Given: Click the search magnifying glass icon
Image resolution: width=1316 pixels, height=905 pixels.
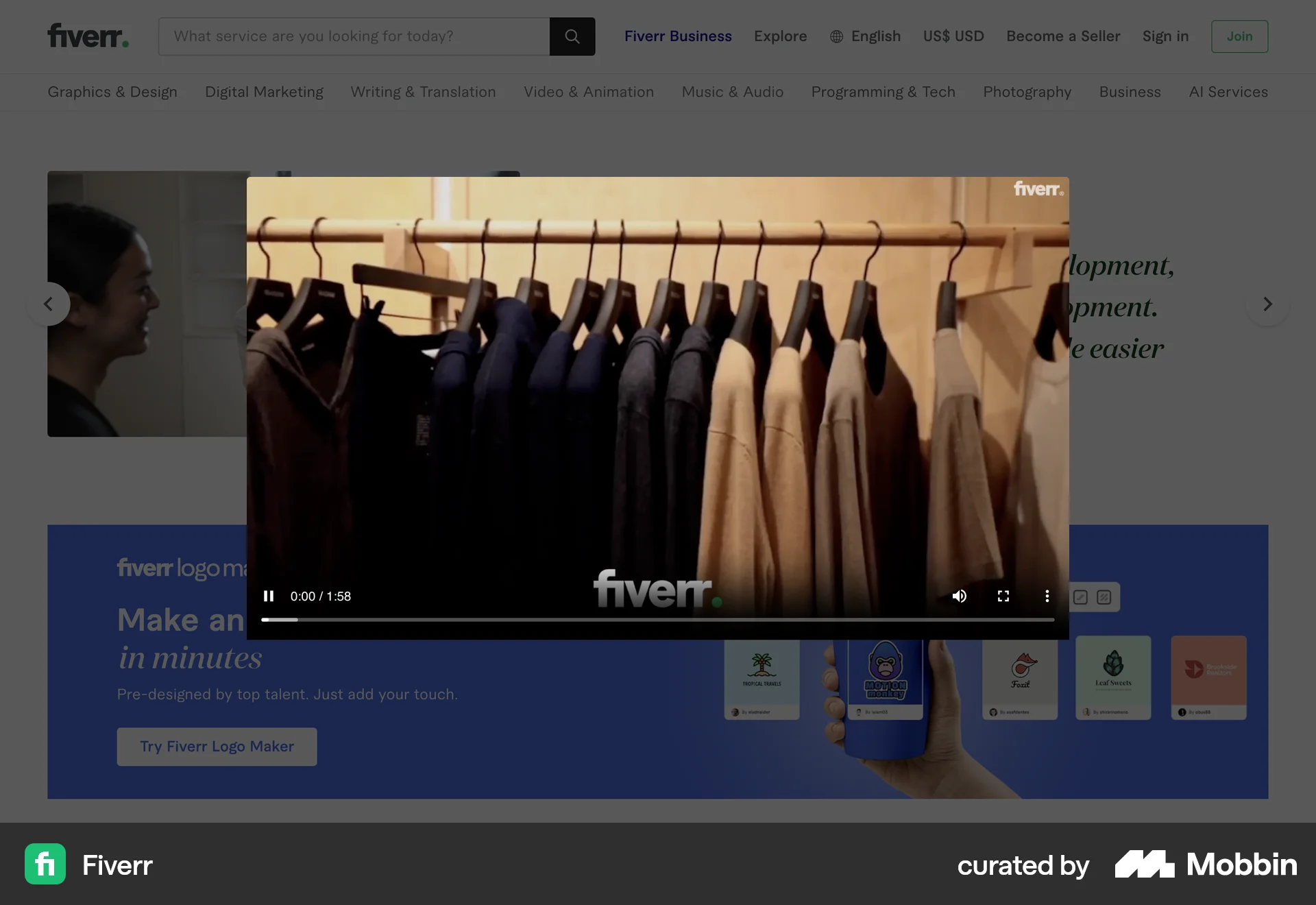Looking at the screenshot, I should coord(572,36).
